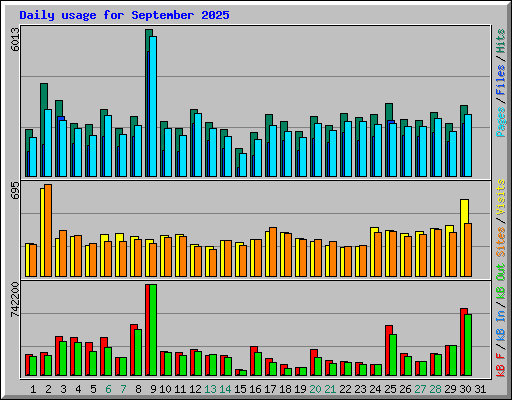Click green weekend day 28 label
The width and height of the screenshot is (512, 400).
(435, 389)
